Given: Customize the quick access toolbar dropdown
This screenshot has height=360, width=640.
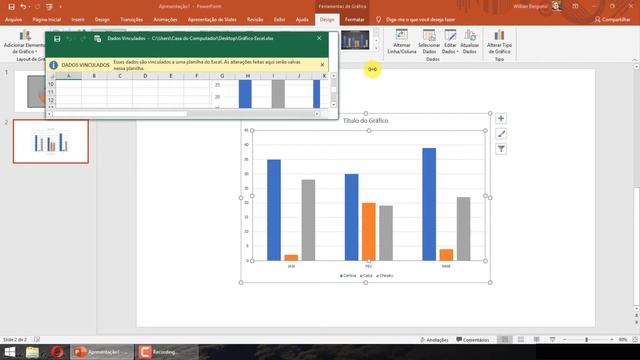Looking at the screenshot, I should tap(60, 7).
